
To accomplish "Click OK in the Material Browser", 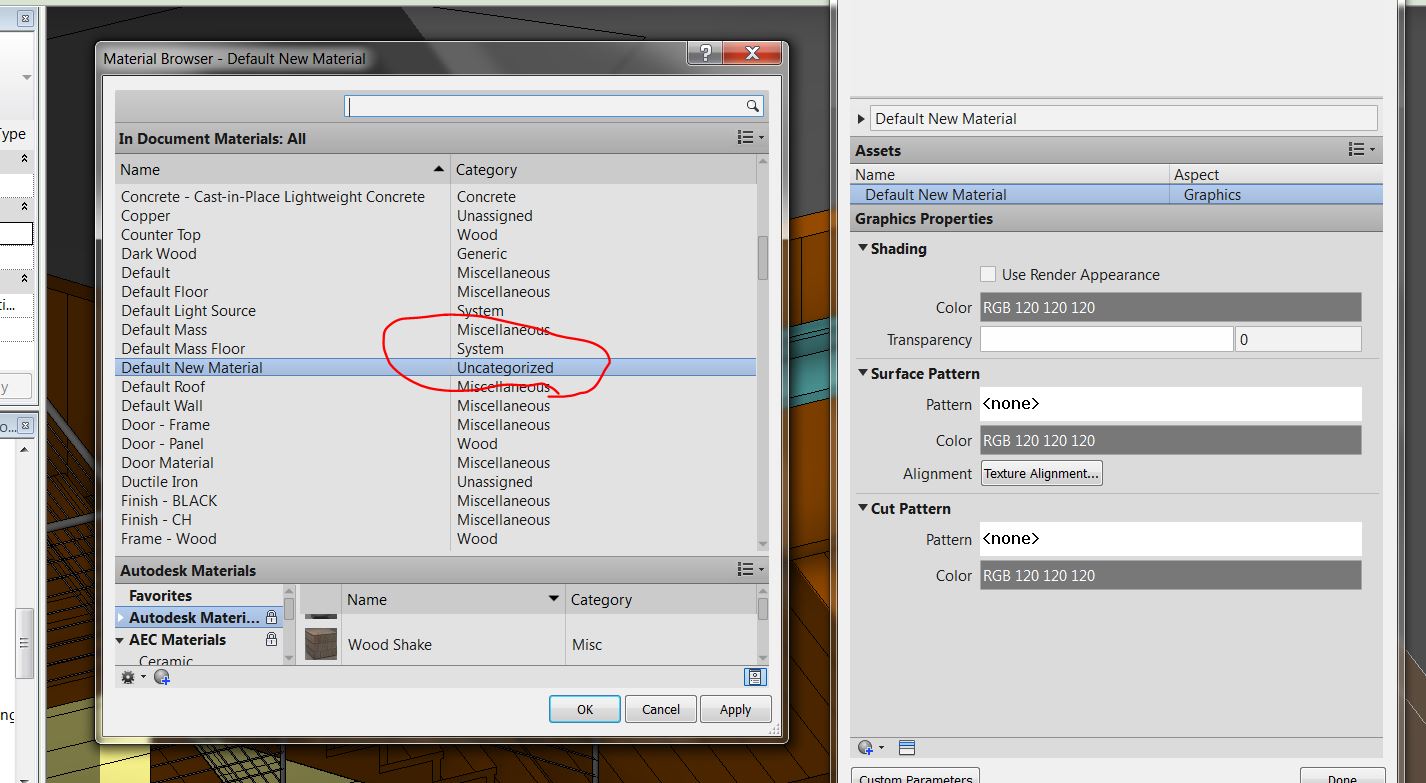I will click(585, 709).
